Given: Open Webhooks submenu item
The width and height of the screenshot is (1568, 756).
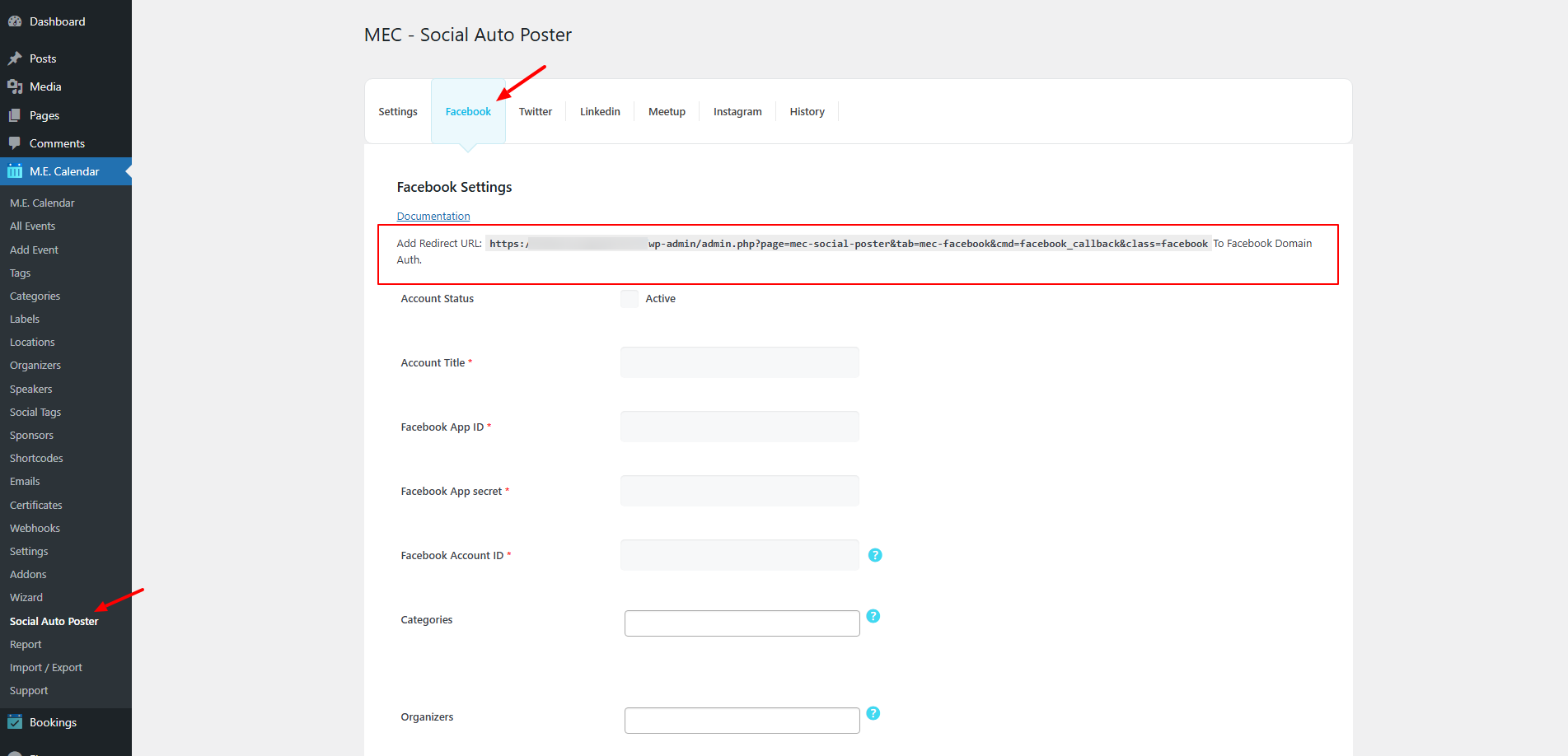Looking at the screenshot, I should click(35, 528).
